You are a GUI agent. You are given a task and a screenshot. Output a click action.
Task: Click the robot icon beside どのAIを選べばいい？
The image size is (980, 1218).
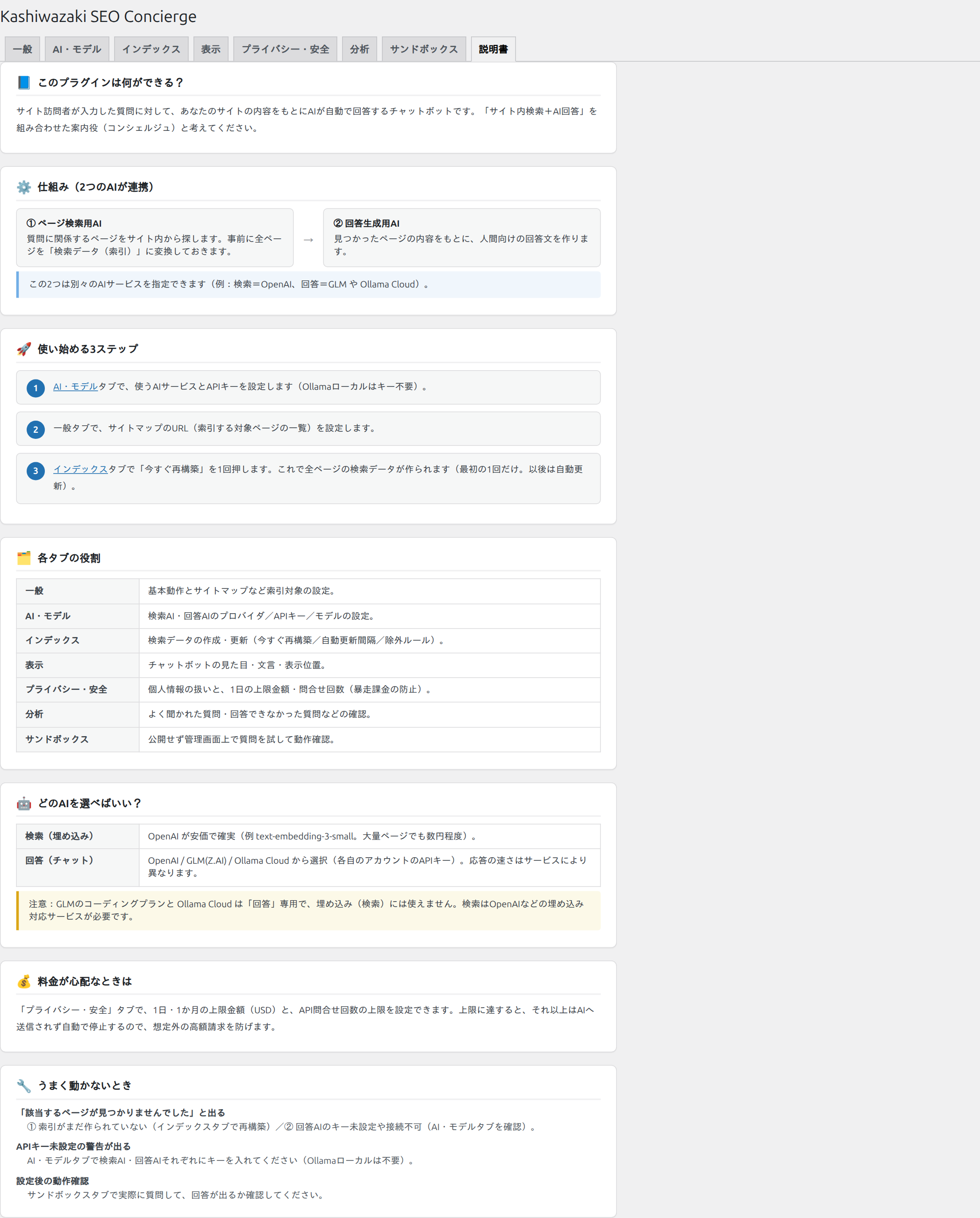(x=24, y=803)
